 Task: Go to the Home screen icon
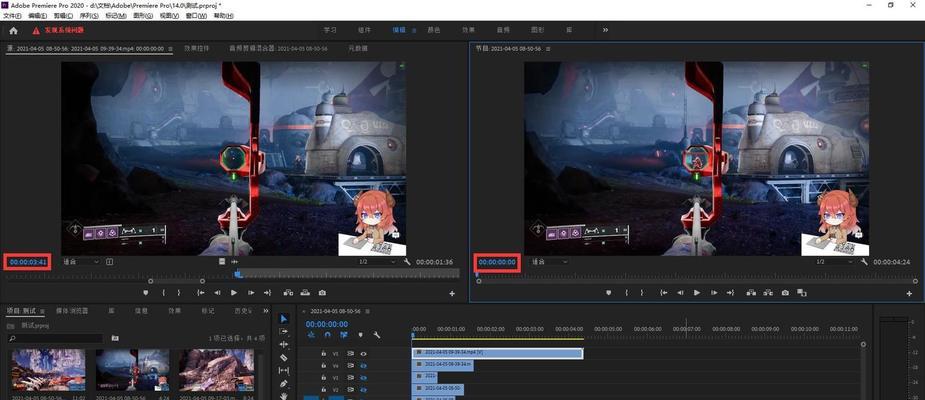[14, 30]
